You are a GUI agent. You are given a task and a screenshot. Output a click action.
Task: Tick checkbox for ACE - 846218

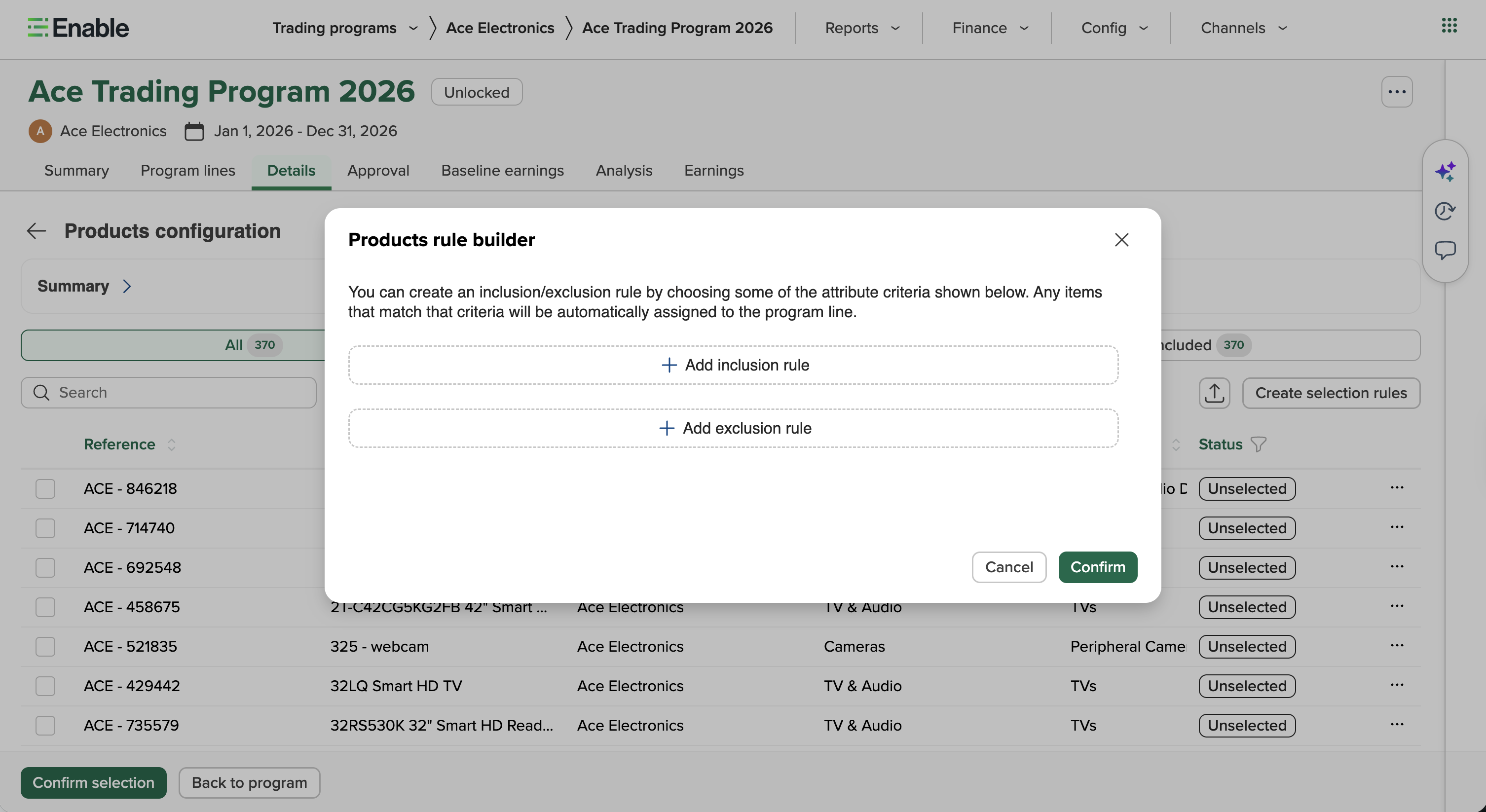(x=45, y=488)
